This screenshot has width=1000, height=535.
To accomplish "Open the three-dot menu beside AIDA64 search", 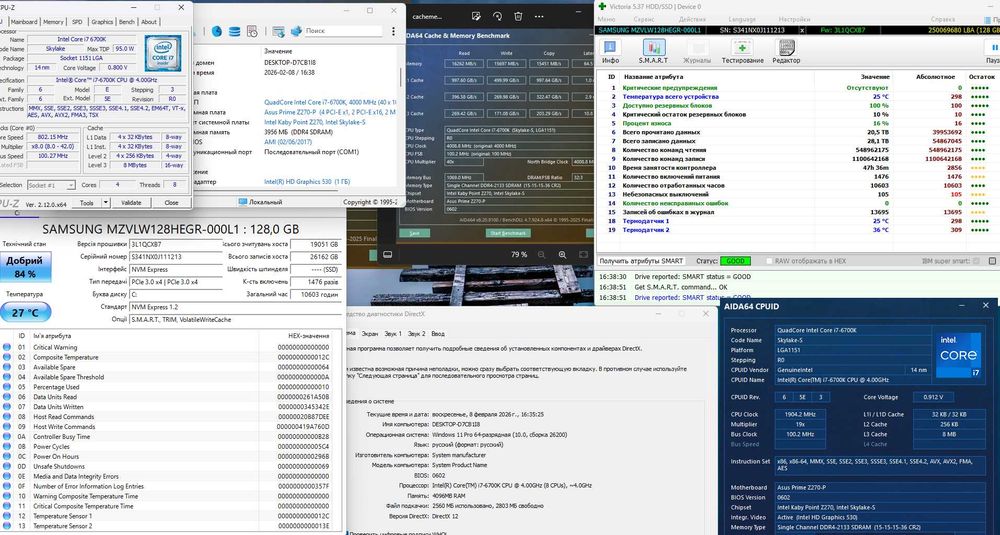I will point(393,31).
